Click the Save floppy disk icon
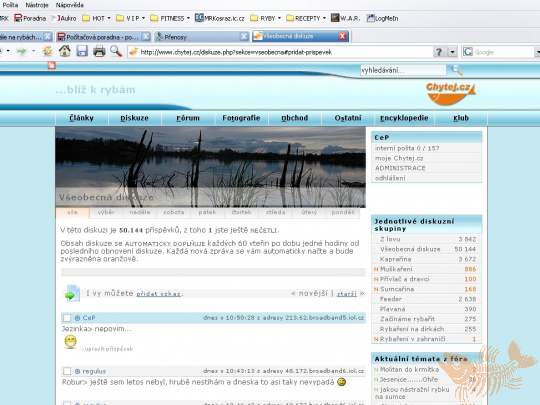 tap(82, 52)
